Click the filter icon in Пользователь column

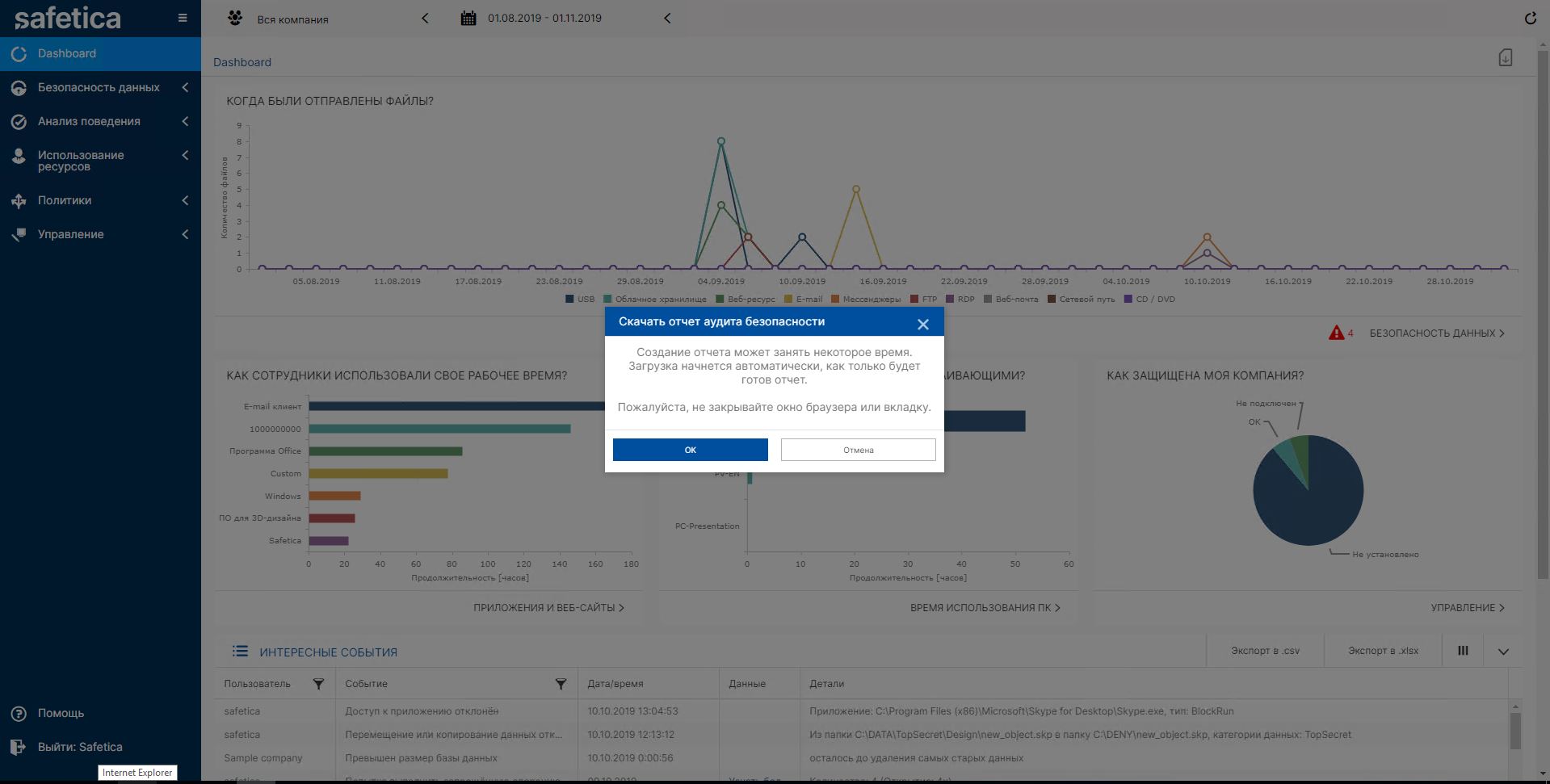click(318, 684)
